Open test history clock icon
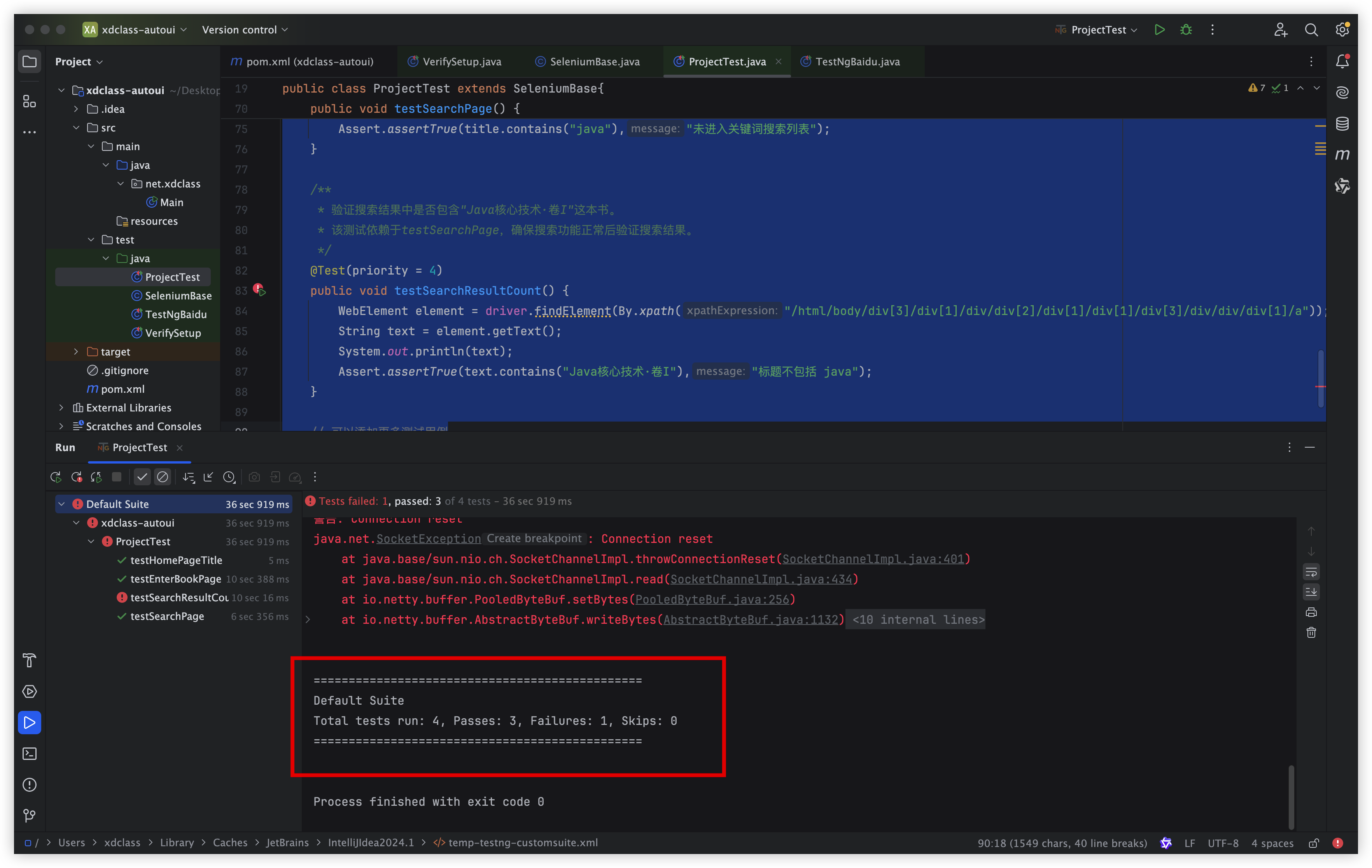 pyautogui.click(x=229, y=477)
